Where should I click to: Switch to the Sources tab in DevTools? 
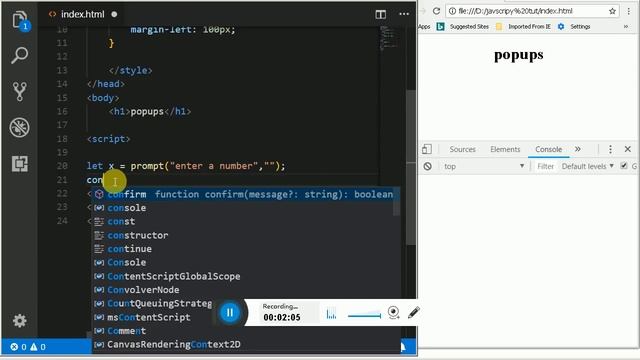pyautogui.click(x=462, y=149)
